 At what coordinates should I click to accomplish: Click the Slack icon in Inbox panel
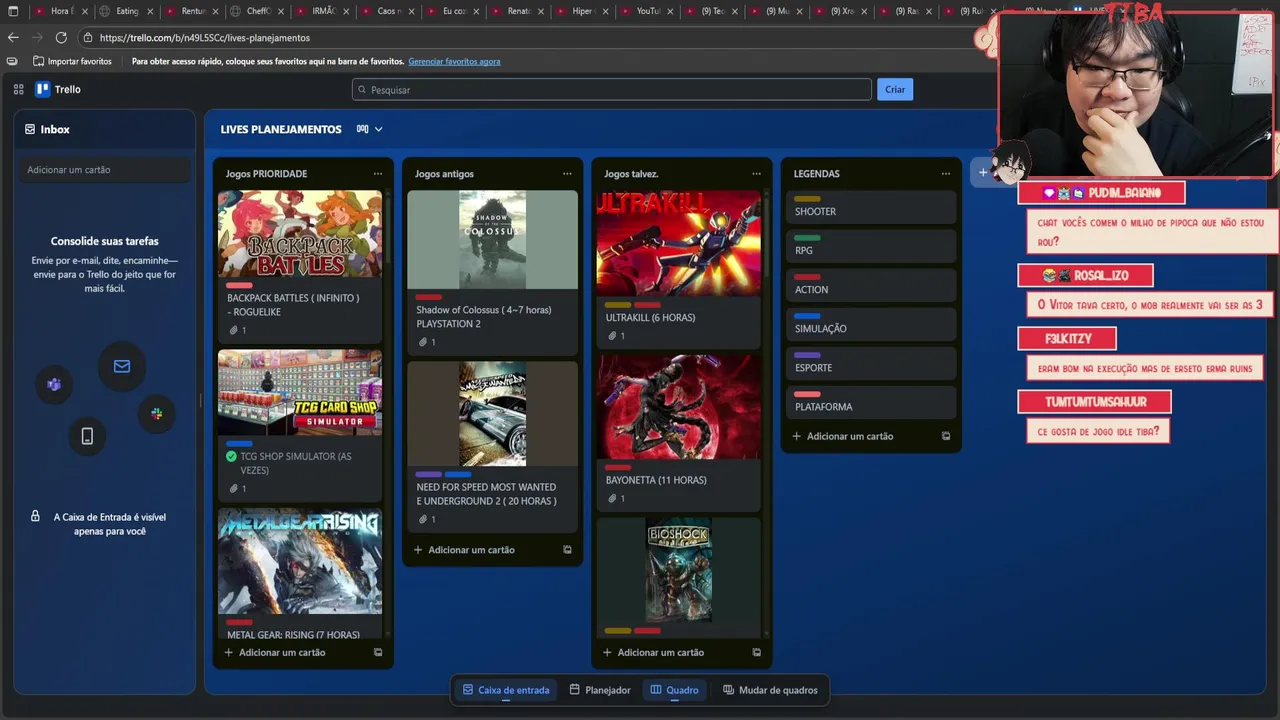(x=156, y=413)
